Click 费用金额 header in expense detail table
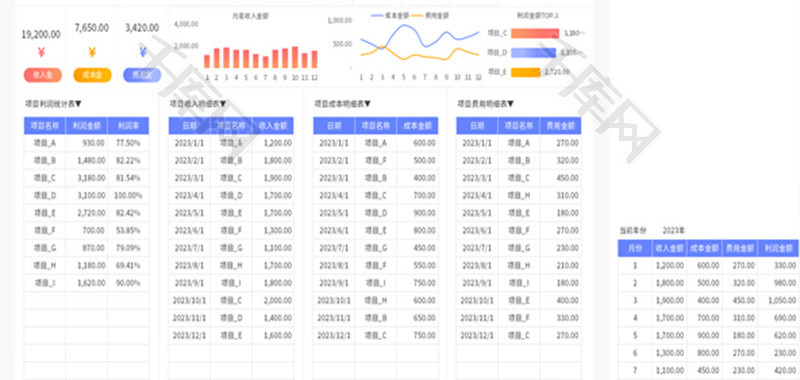This screenshot has height=380, width=800. [561, 125]
